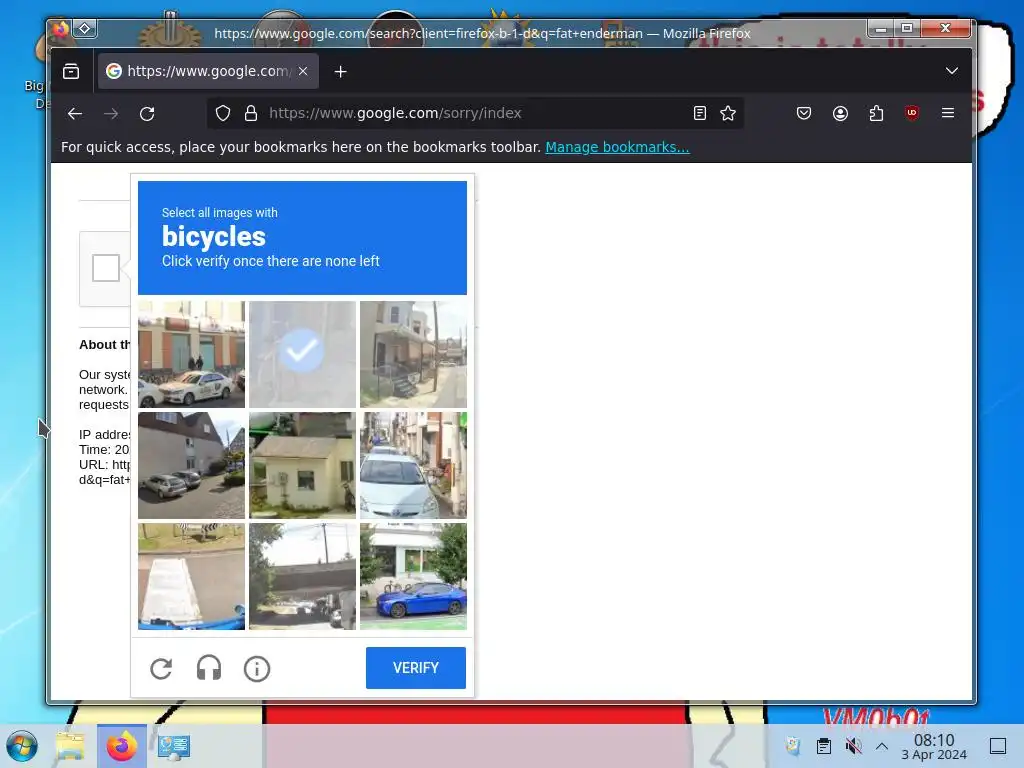Toggle reader view icon in address bar

tap(699, 113)
